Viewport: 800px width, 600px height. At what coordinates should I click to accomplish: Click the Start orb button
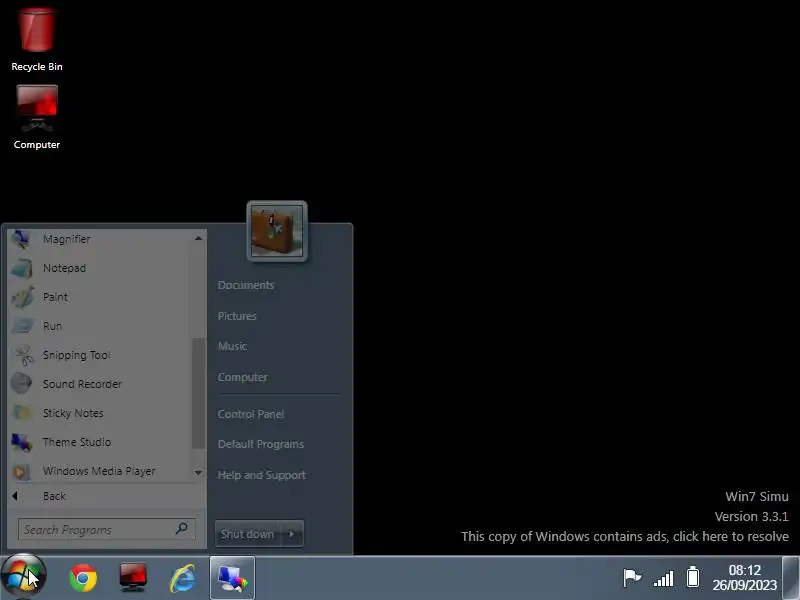(x=23, y=577)
